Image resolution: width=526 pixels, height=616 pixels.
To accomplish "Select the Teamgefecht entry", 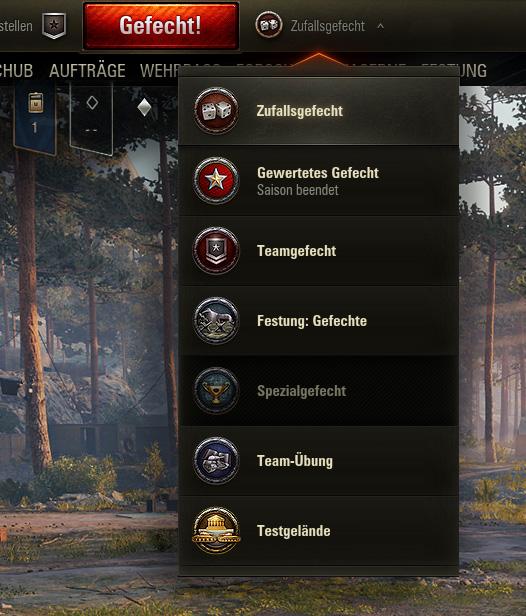I will click(x=319, y=251).
